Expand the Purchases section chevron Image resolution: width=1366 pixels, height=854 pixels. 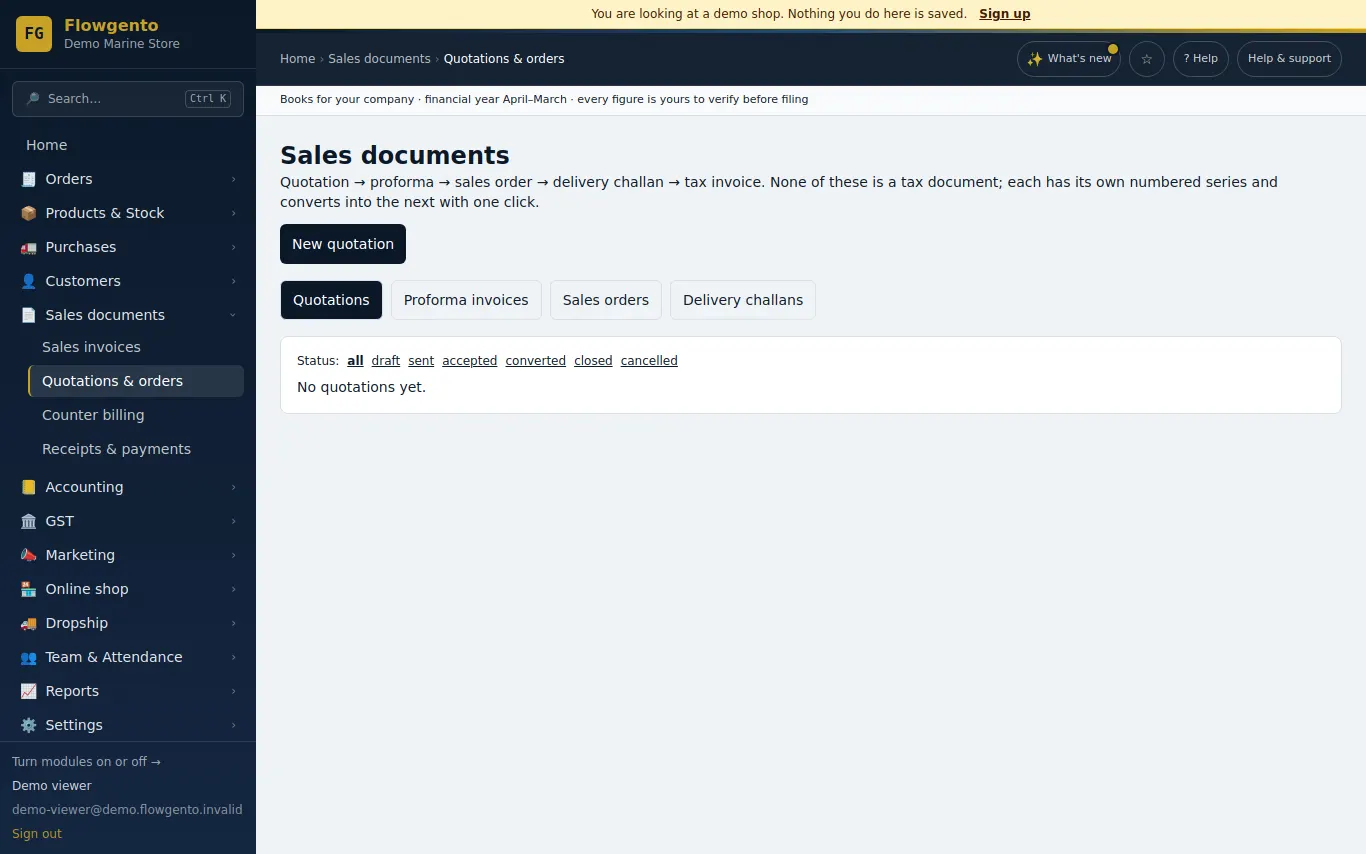click(233, 247)
